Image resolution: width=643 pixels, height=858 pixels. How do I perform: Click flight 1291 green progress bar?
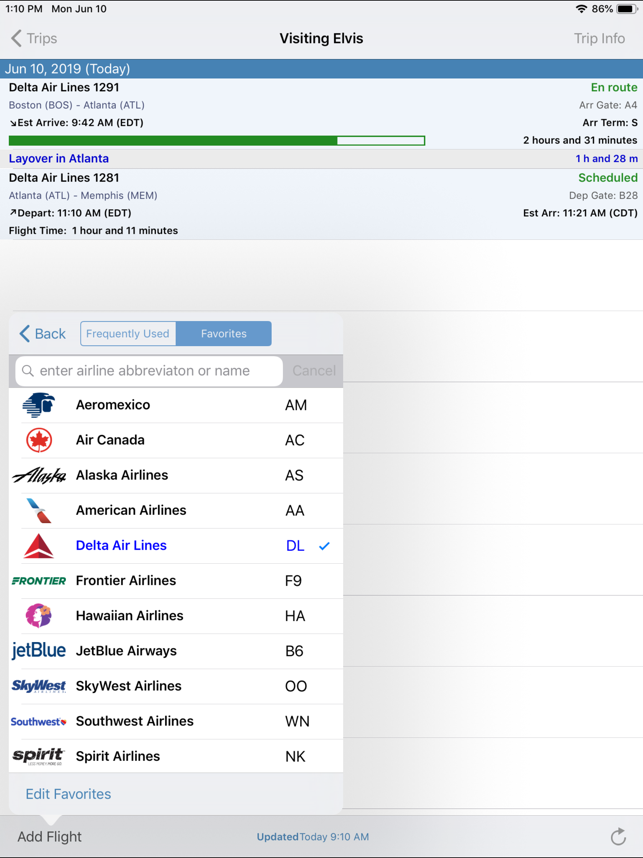click(x=217, y=141)
